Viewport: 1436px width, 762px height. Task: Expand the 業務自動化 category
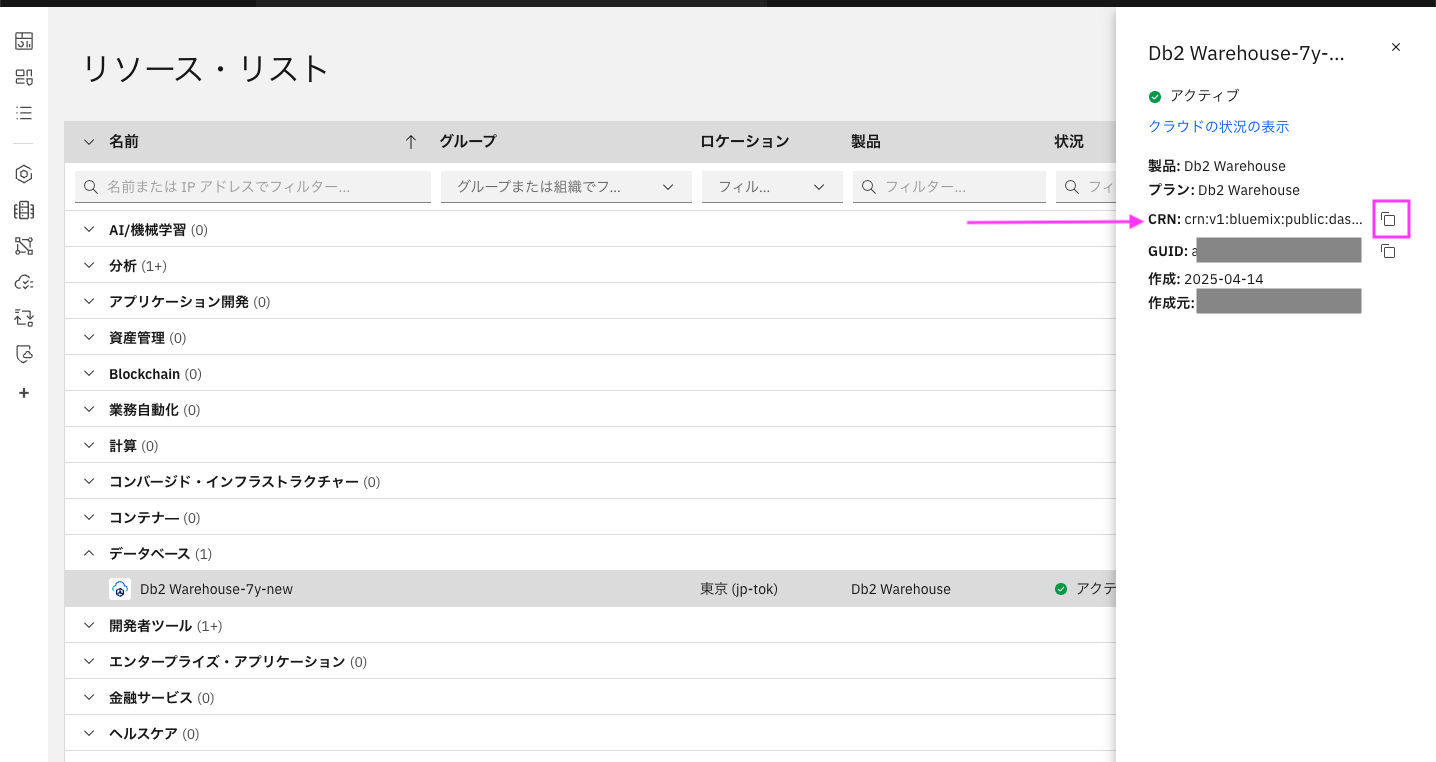pos(88,409)
